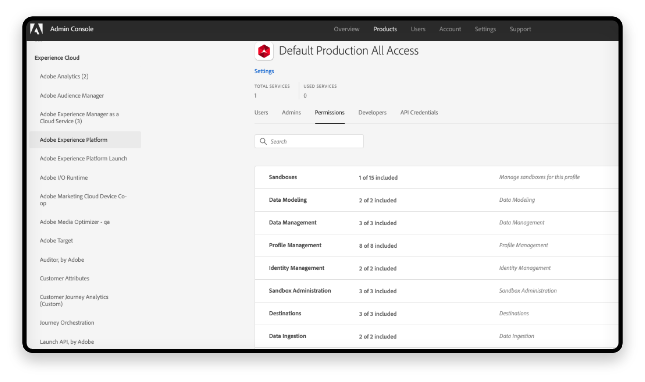Screen dimensions: 645x382
Task: Open Adobe Audience Manager product
Action: (x=72, y=96)
